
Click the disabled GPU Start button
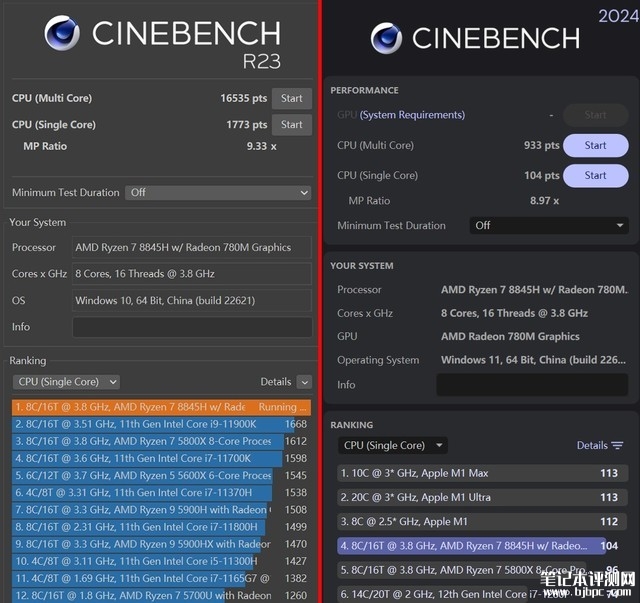596,115
